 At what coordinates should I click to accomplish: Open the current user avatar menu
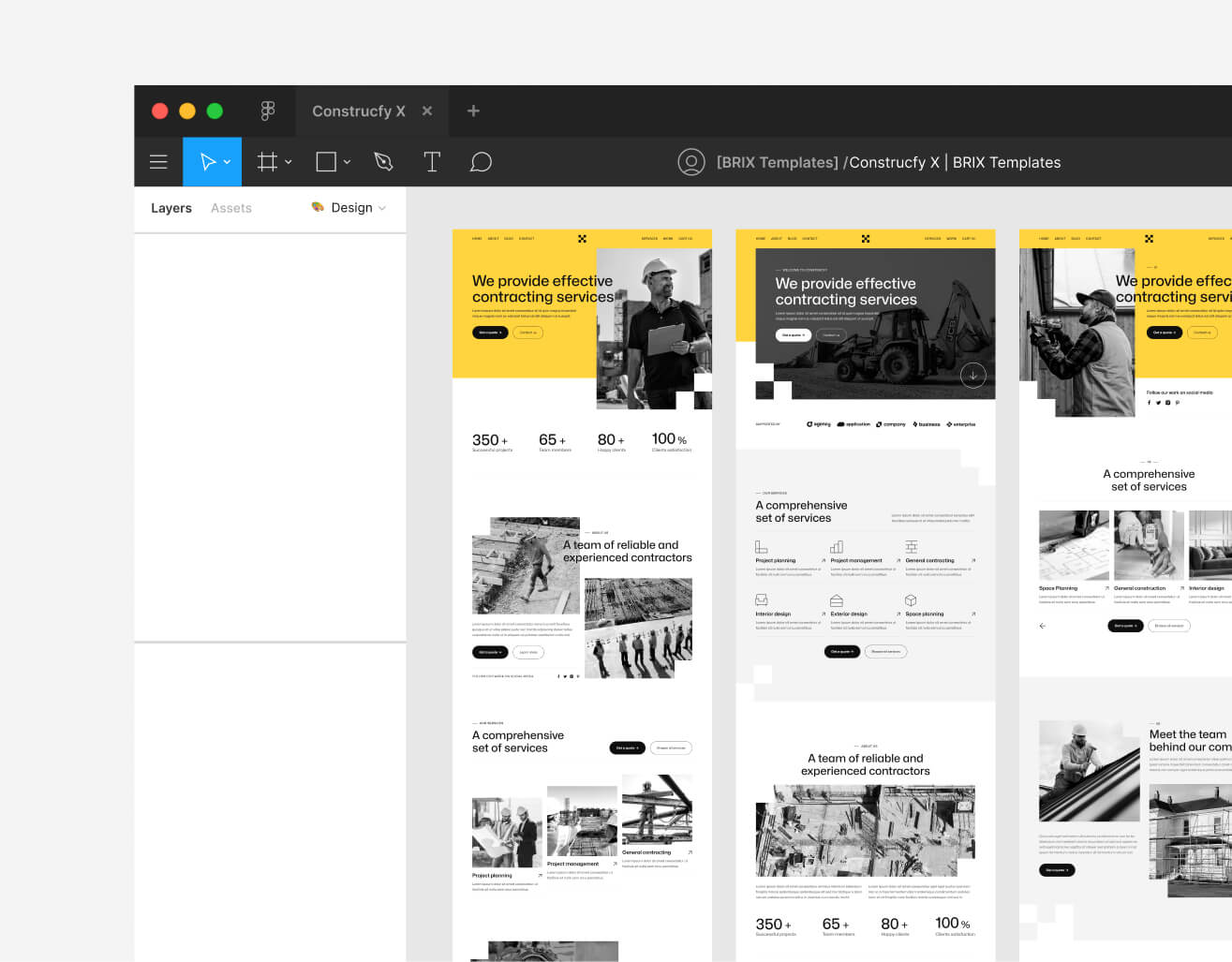(x=691, y=161)
